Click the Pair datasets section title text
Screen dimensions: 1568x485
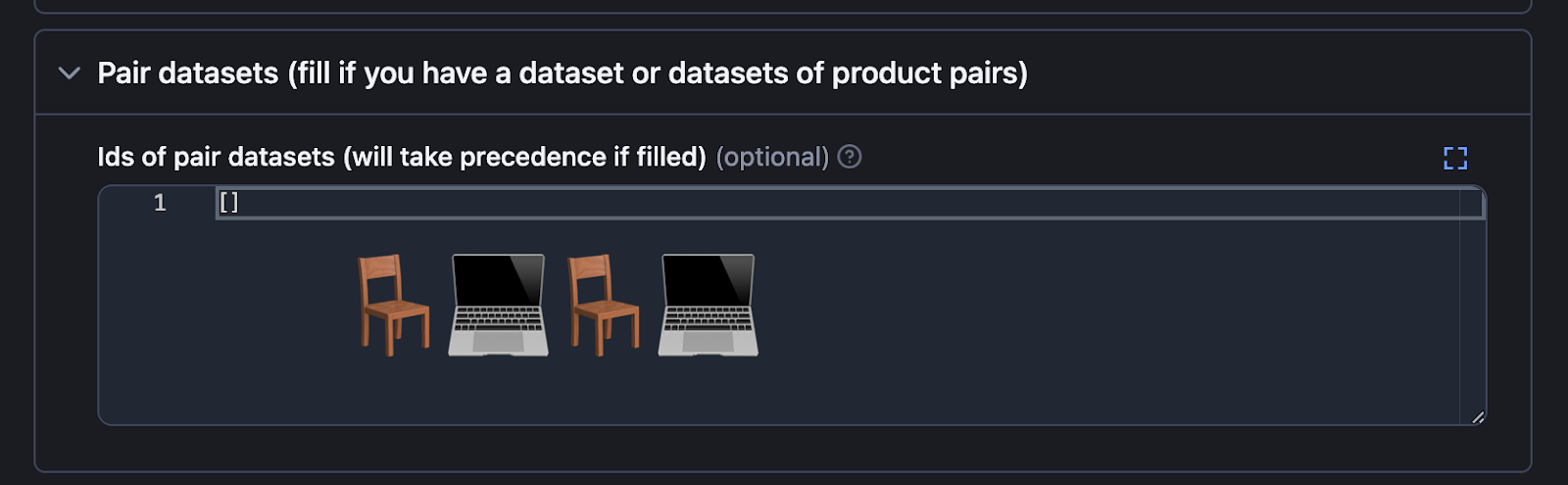point(563,73)
